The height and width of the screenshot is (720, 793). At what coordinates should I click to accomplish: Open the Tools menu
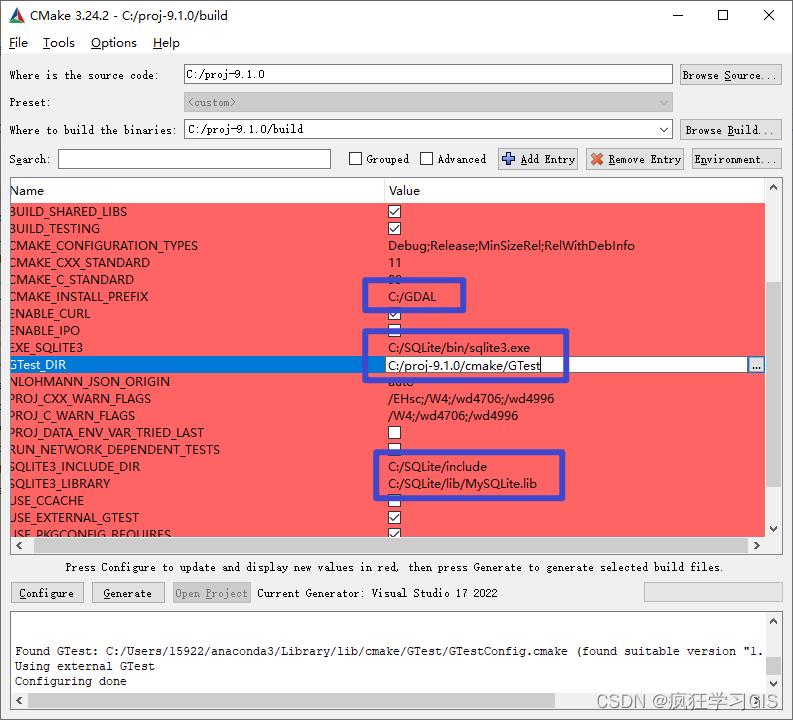59,43
